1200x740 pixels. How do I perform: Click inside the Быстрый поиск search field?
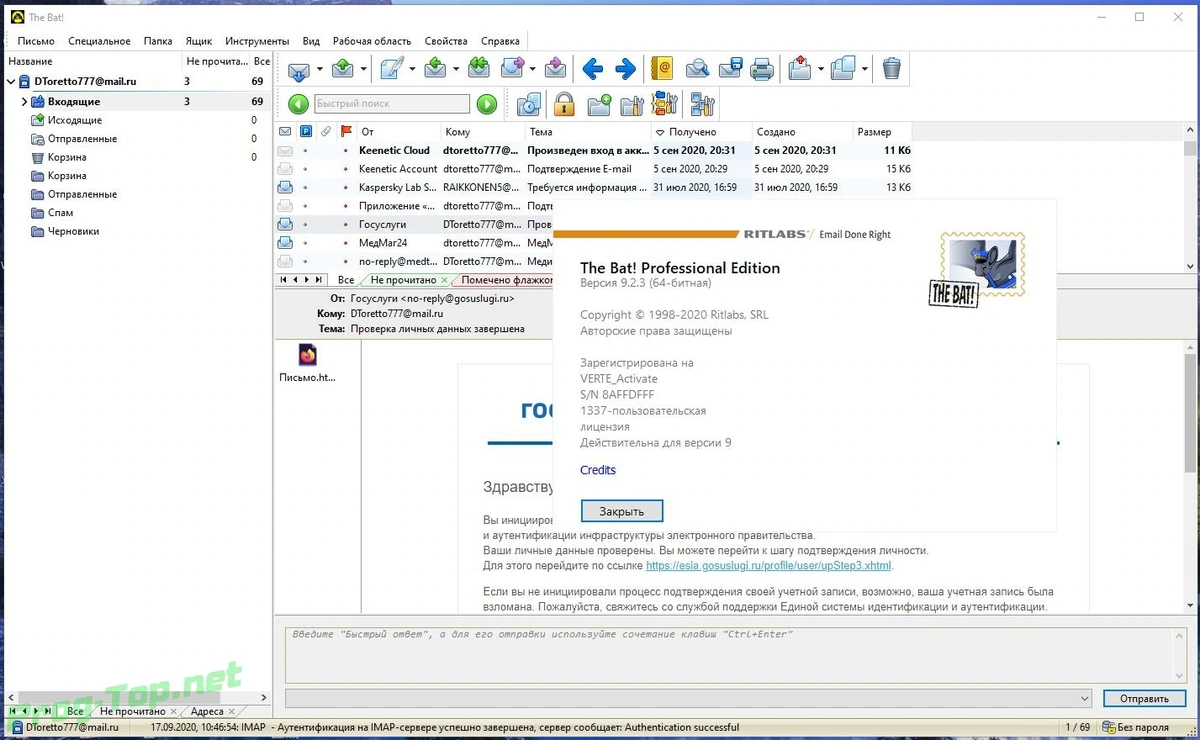[x=391, y=104]
